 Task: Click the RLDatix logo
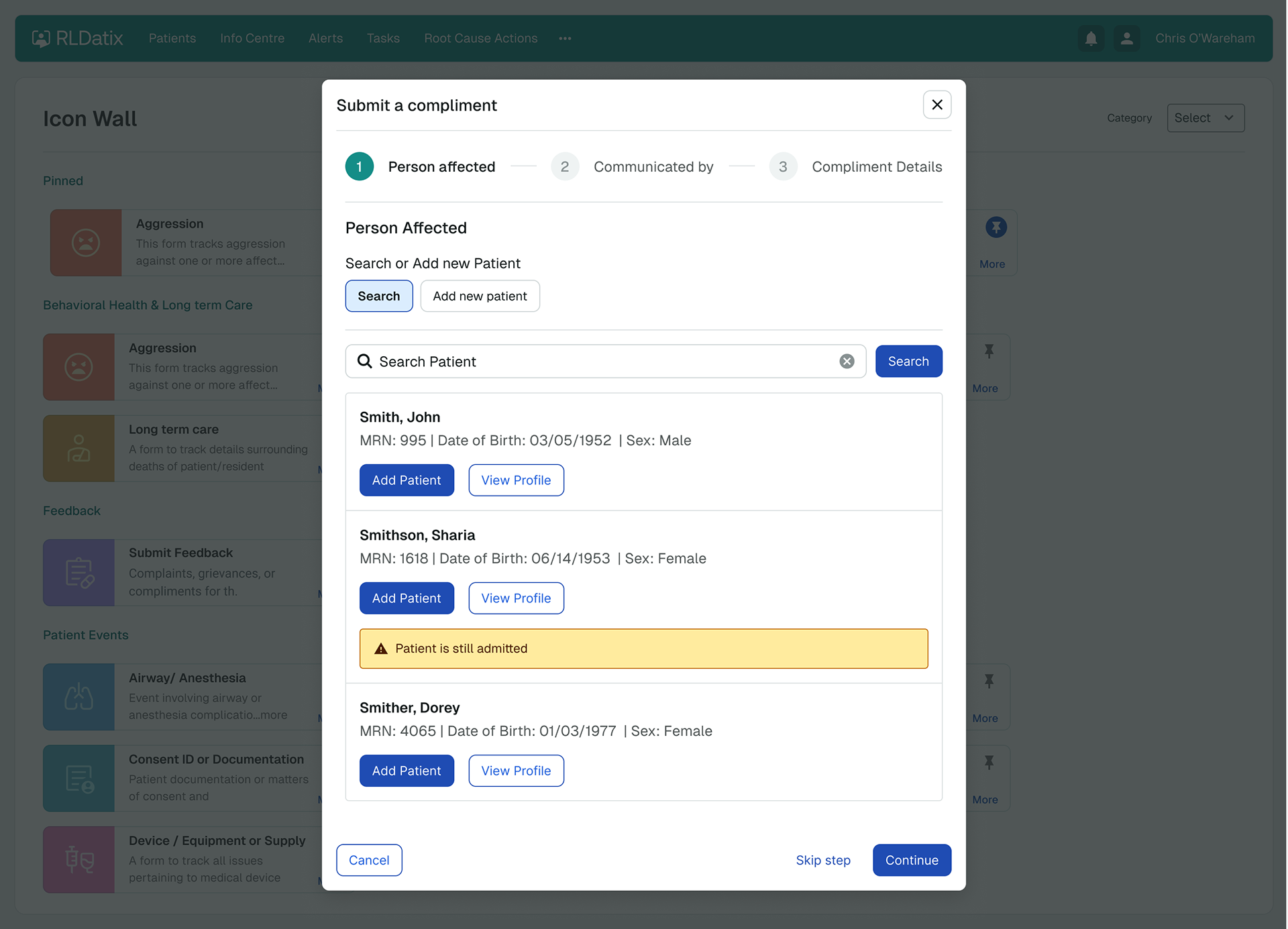click(78, 38)
